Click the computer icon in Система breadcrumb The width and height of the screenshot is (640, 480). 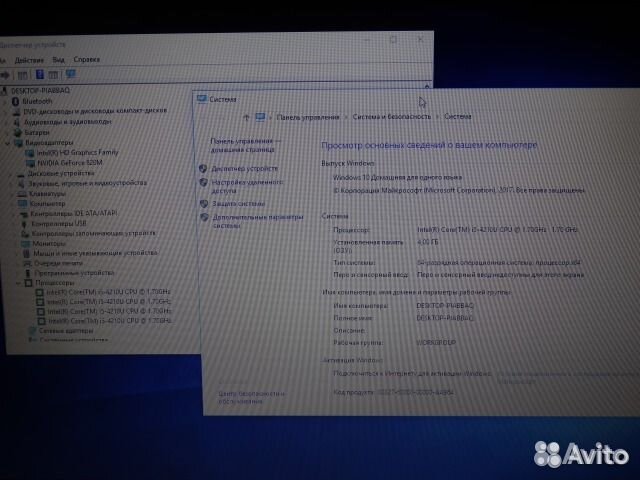pos(260,117)
